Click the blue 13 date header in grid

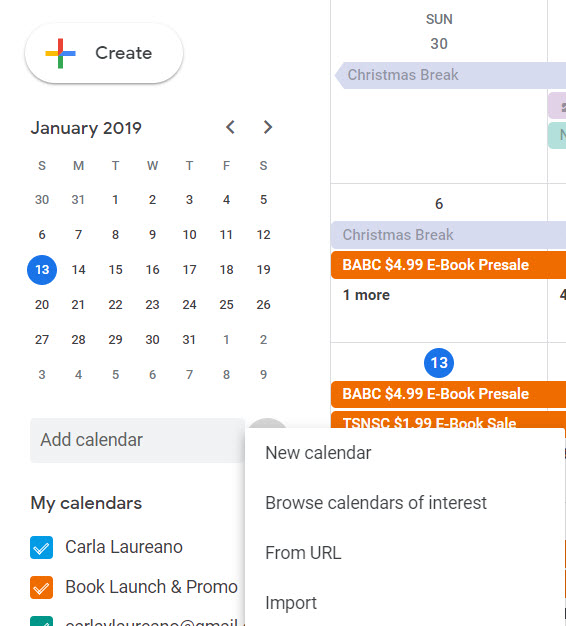click(439, 363)
